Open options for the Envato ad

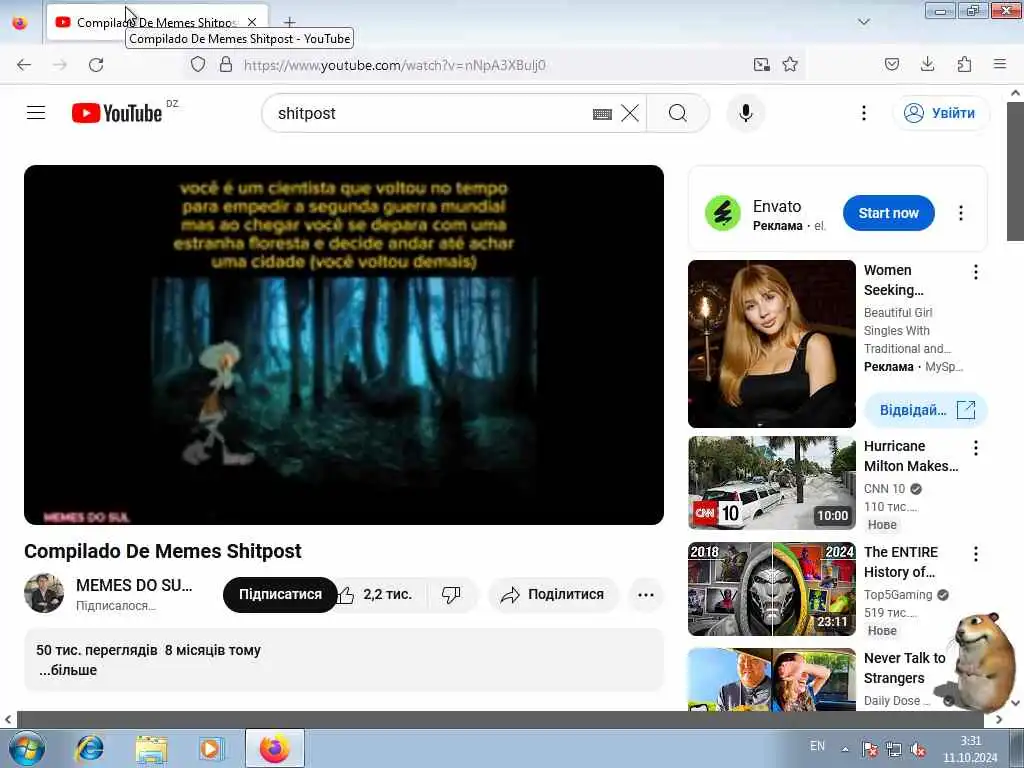(961, 213)
